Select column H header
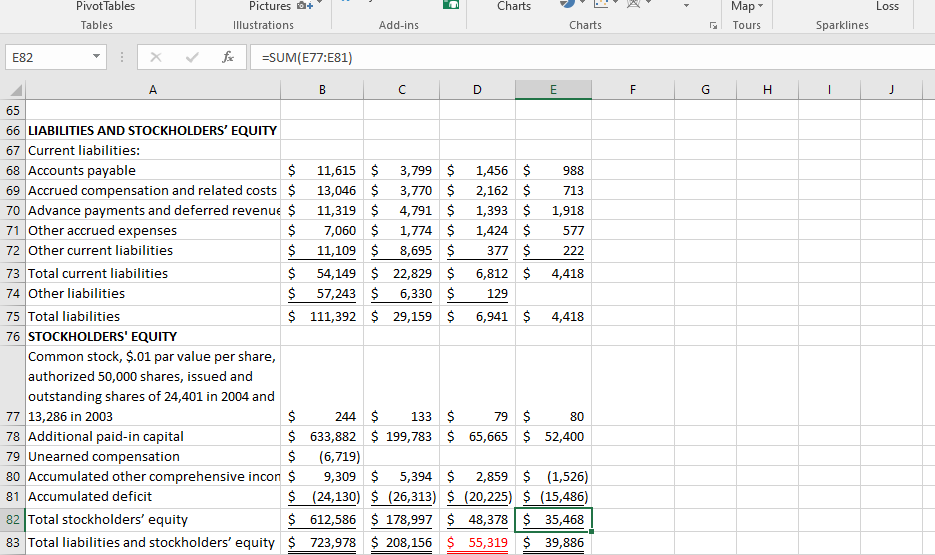The height and width of the screenshot is (555, 935). [x=767, y=89]
